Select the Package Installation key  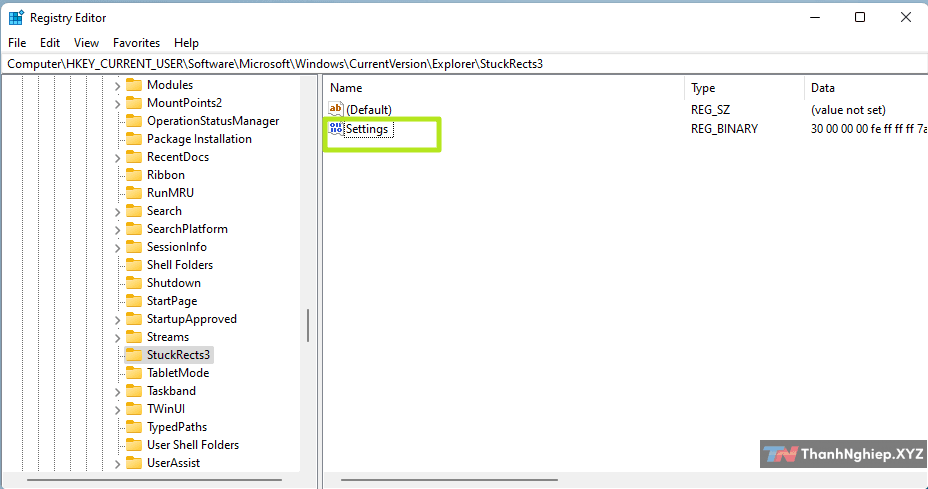click(199, 139)
